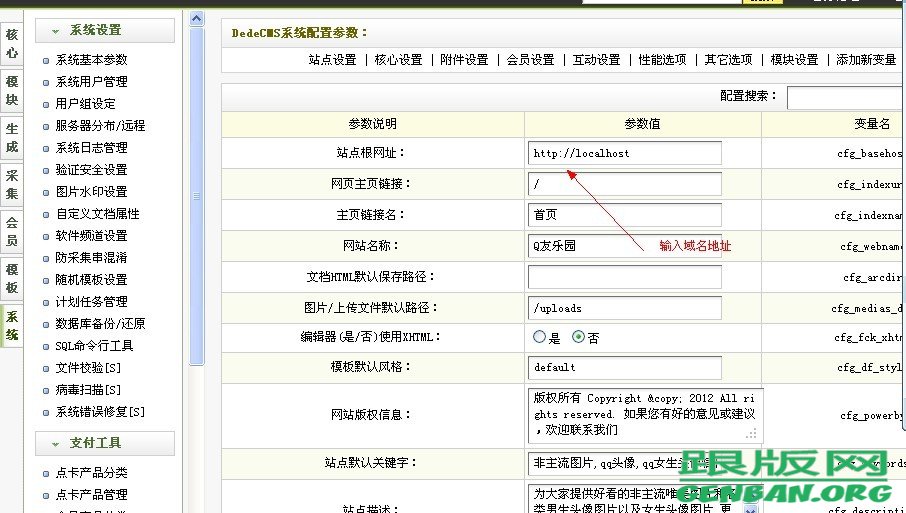Open 防采集串混淆

tap(91, 258)
